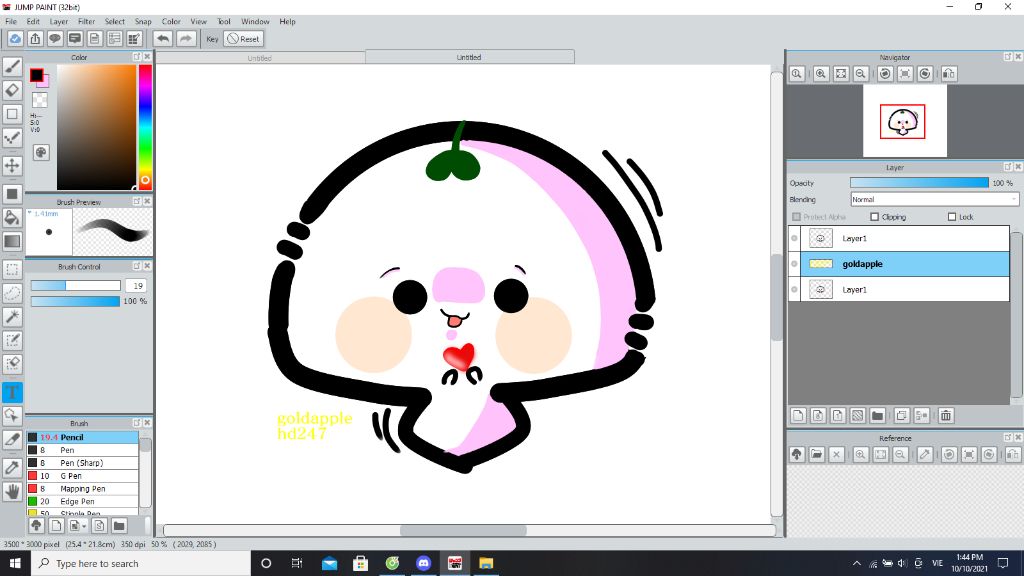Image resolution: width=1024 pixels, height=576 pixels.
Task: Open a reference image from folder
Action: [x=816, y=455]
